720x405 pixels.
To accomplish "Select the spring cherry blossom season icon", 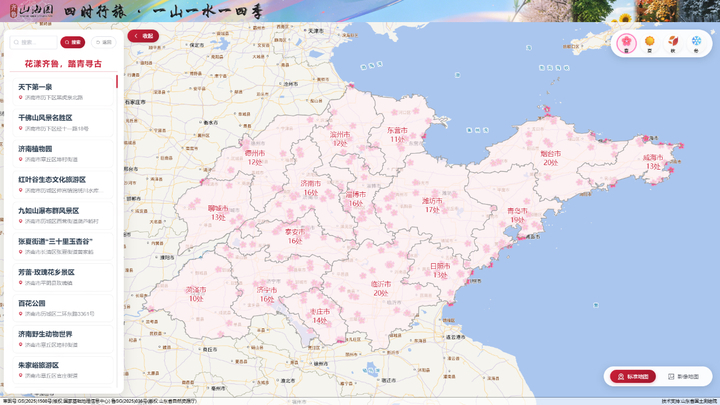I will tap(626, 43).
